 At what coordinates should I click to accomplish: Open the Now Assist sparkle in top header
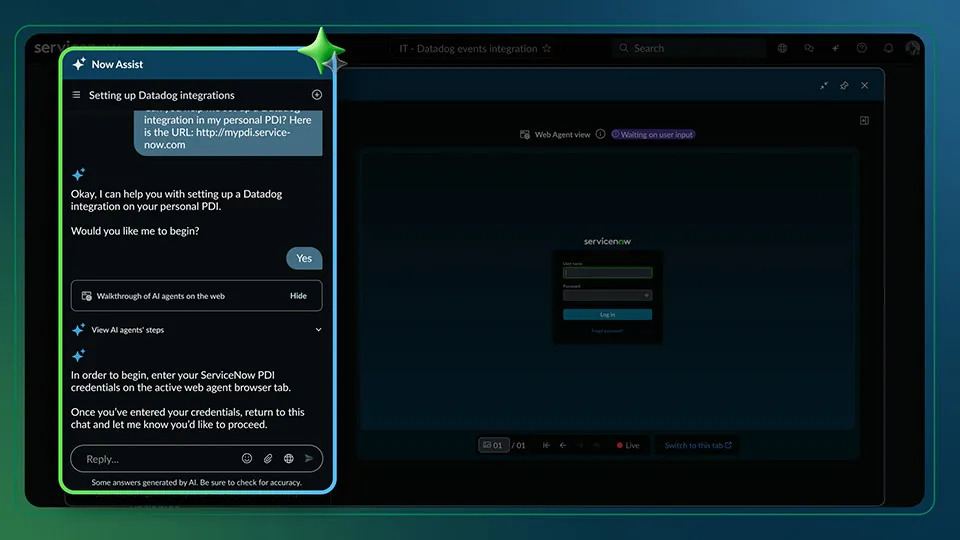point(835,48)
